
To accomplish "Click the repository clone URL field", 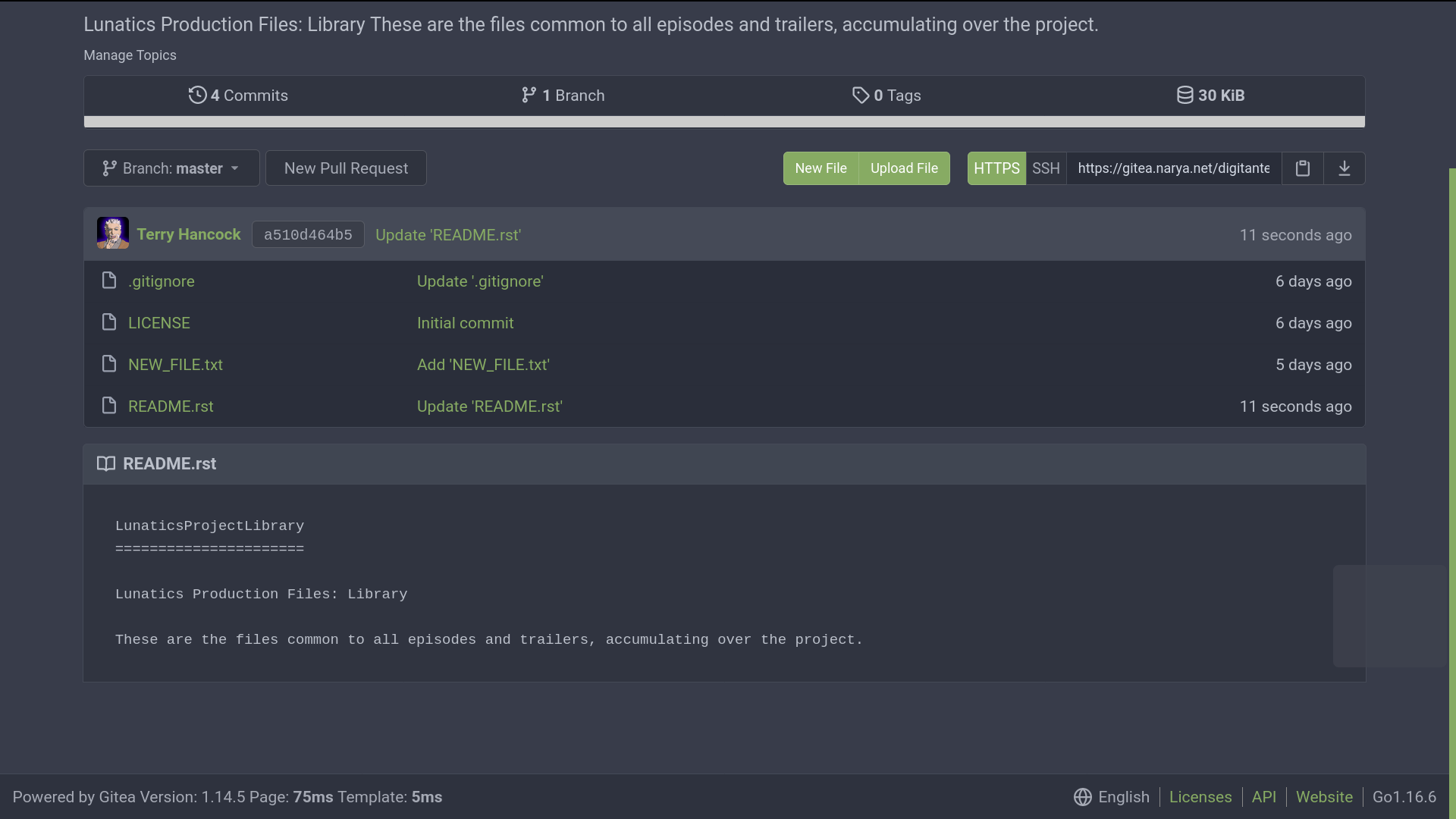I will [1173, 168].
